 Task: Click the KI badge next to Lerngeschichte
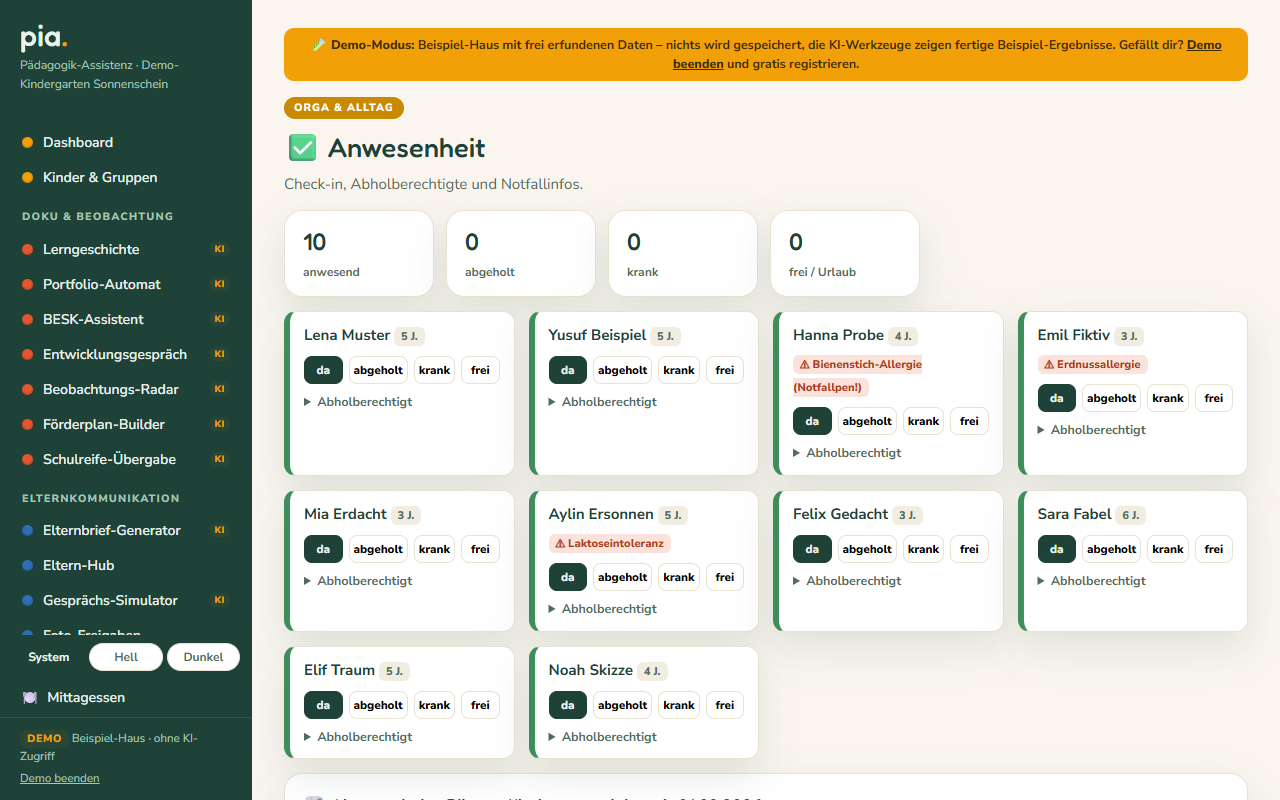pyautogui.click(x=220, y=249)
